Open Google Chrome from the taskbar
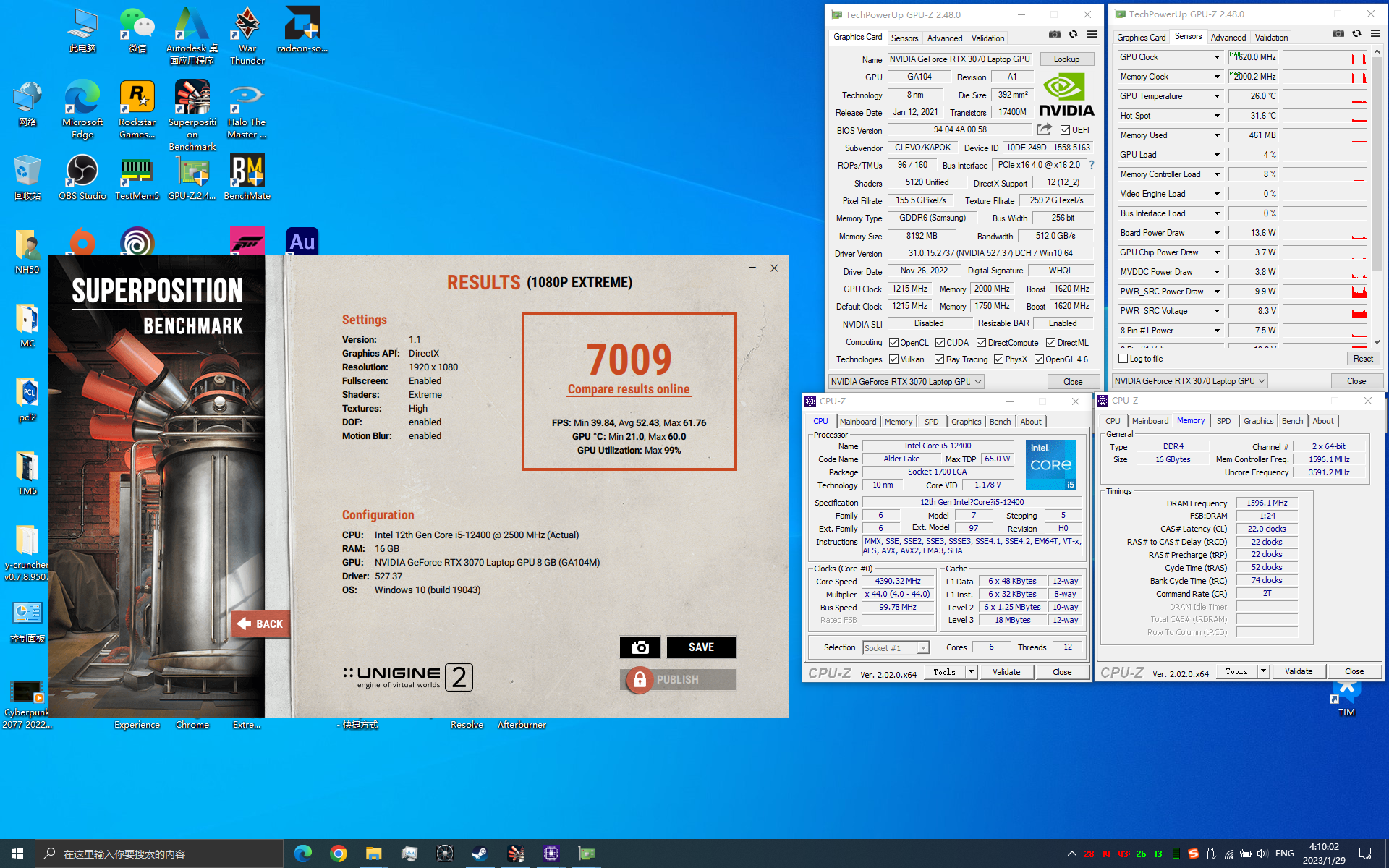The height and width of the screenshot is (868, 1389). (338, 854)
